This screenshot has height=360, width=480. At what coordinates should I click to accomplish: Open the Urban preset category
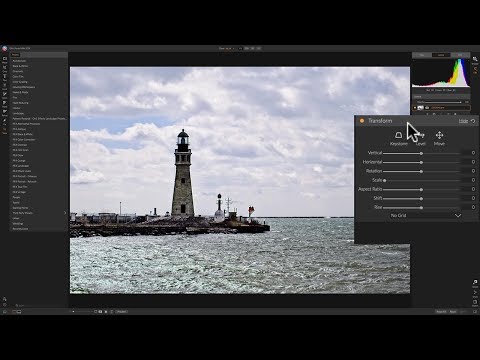pyautogui.click(x=16, y=218)
